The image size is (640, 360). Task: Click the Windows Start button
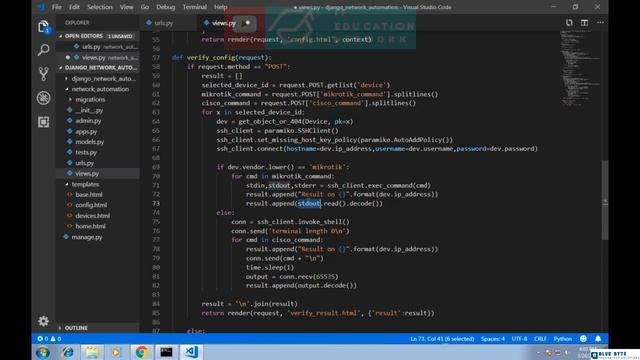pyautogui.click(x=42, y=352)
